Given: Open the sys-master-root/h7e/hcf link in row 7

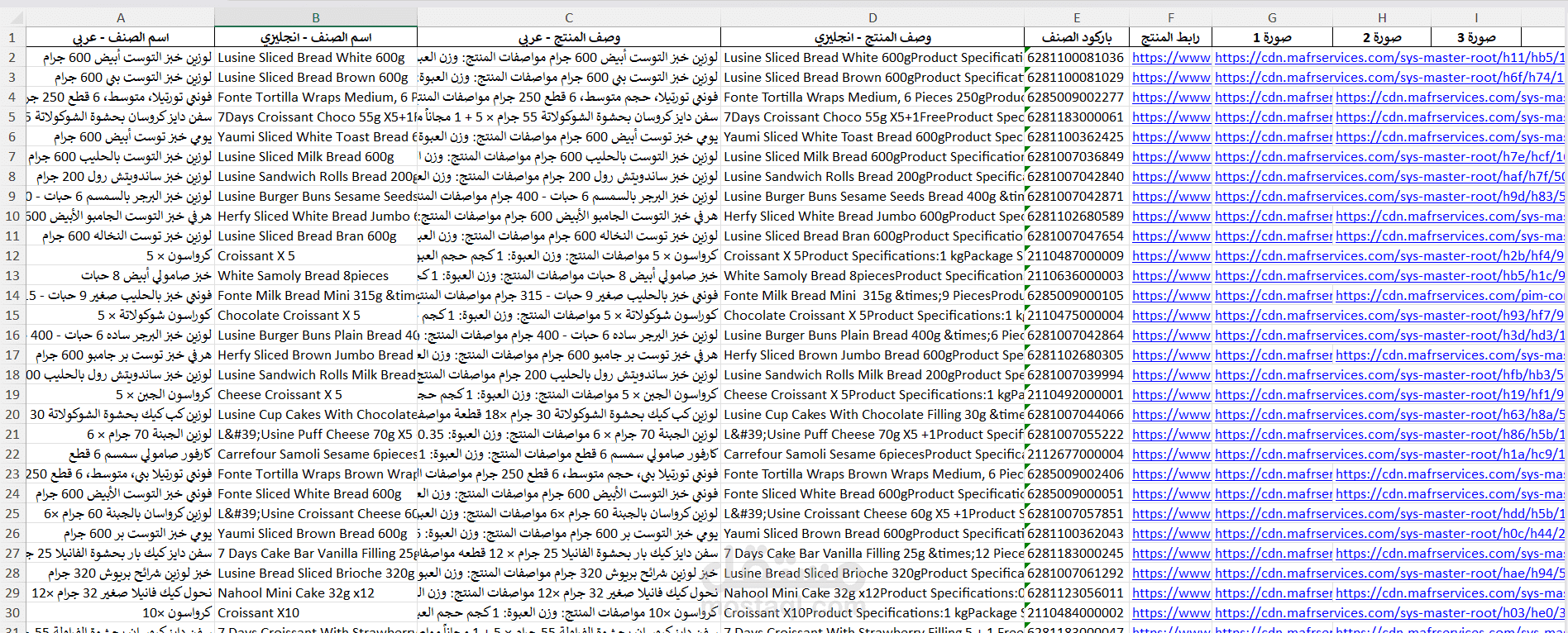Looking at the screenshot, I should 1389,156.
